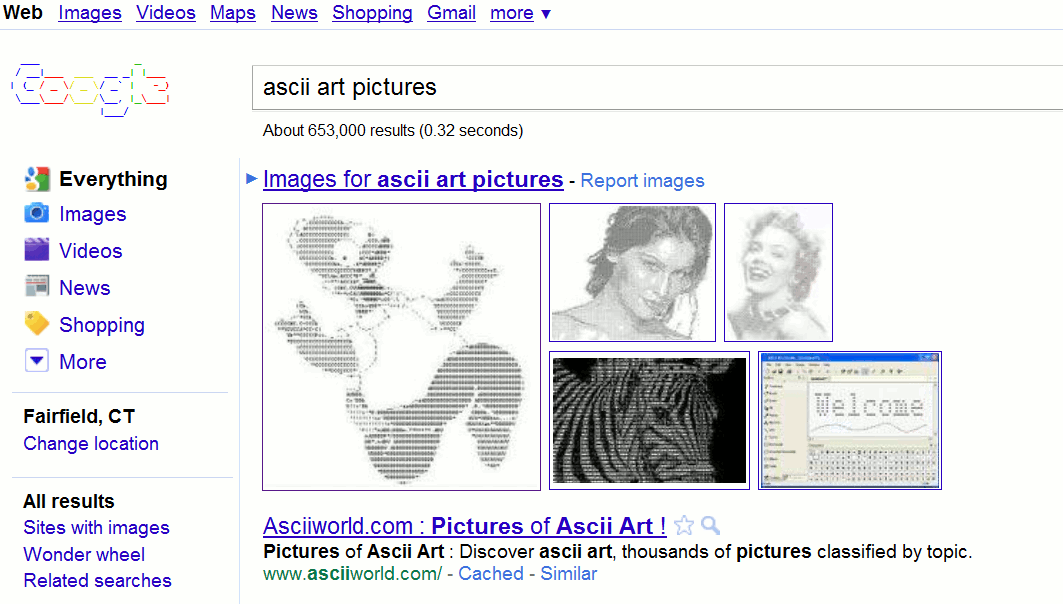
Task: Open the top 'more' dropdown menu
Action: click(520, 13)
